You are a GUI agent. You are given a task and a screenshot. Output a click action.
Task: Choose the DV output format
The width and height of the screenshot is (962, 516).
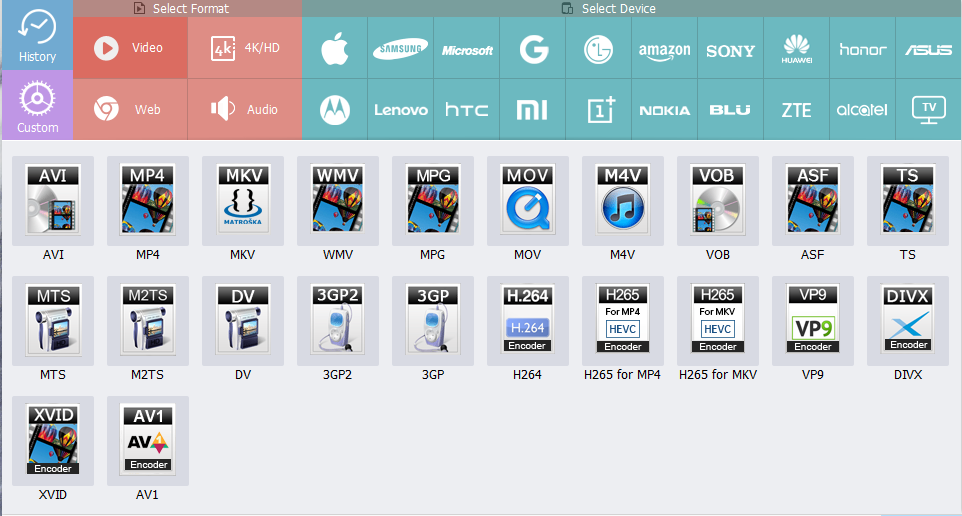pyautogui.click(x=243, y=321)
